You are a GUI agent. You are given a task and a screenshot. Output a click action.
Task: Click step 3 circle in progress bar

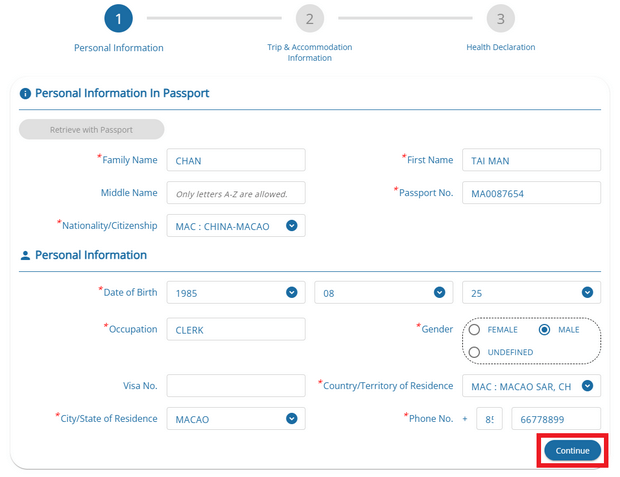coord(500,18)
